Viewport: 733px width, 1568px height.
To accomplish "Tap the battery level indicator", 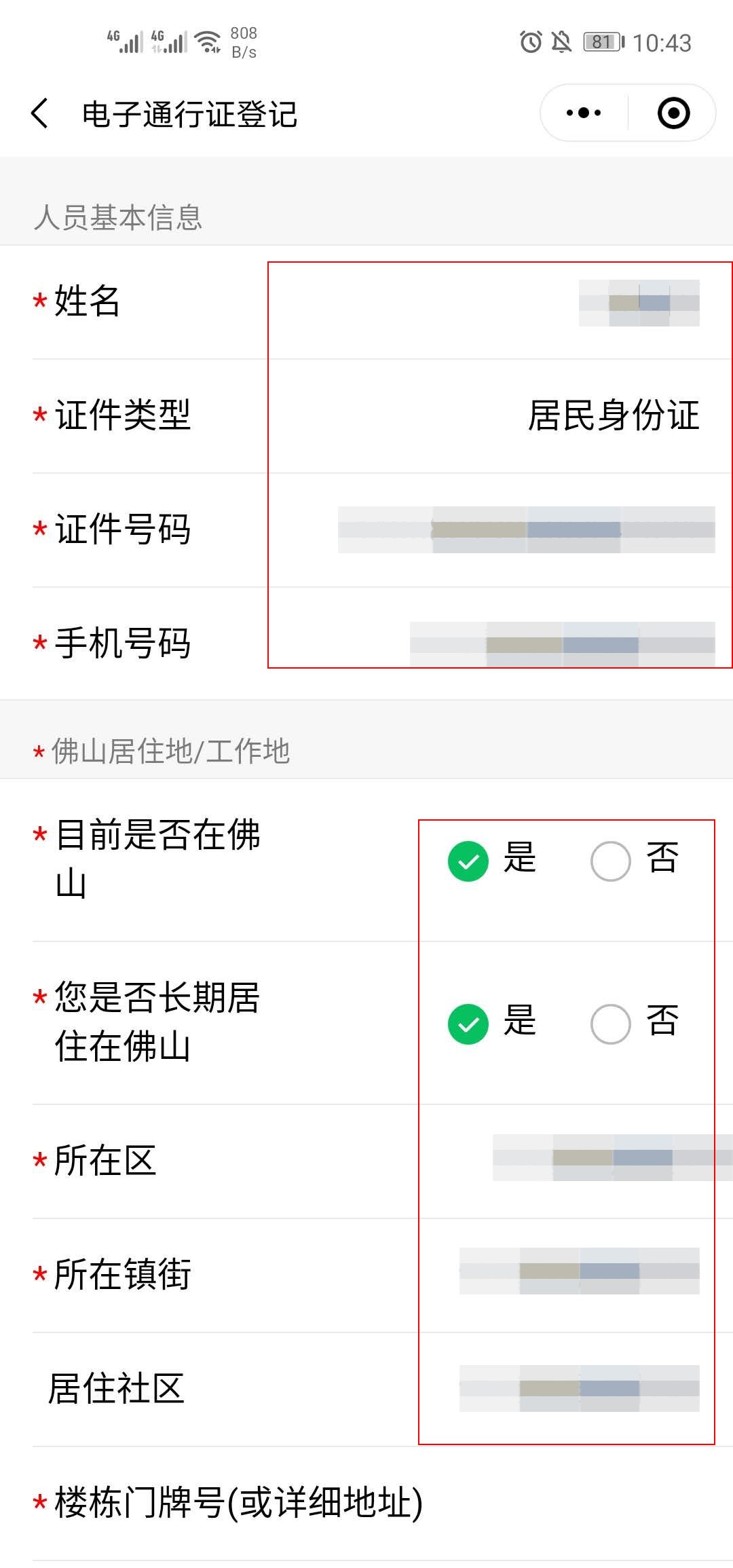I will pos(603,42).
